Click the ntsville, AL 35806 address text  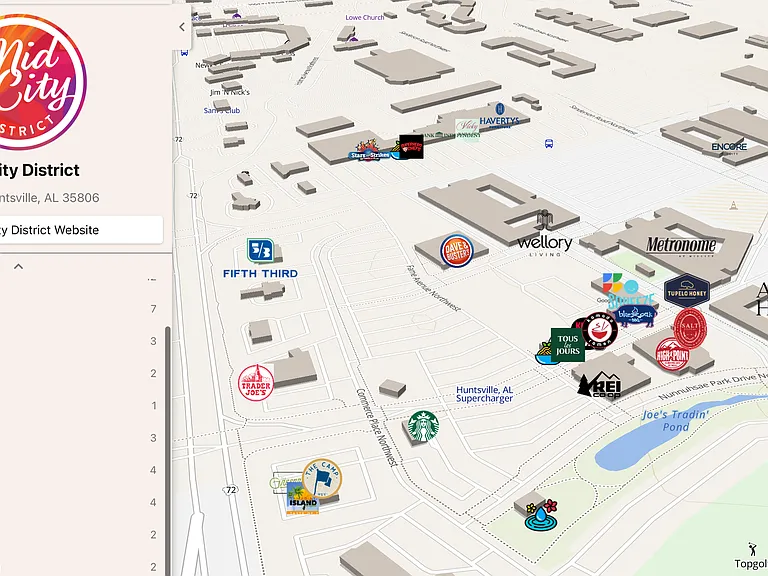pos(49,198)
